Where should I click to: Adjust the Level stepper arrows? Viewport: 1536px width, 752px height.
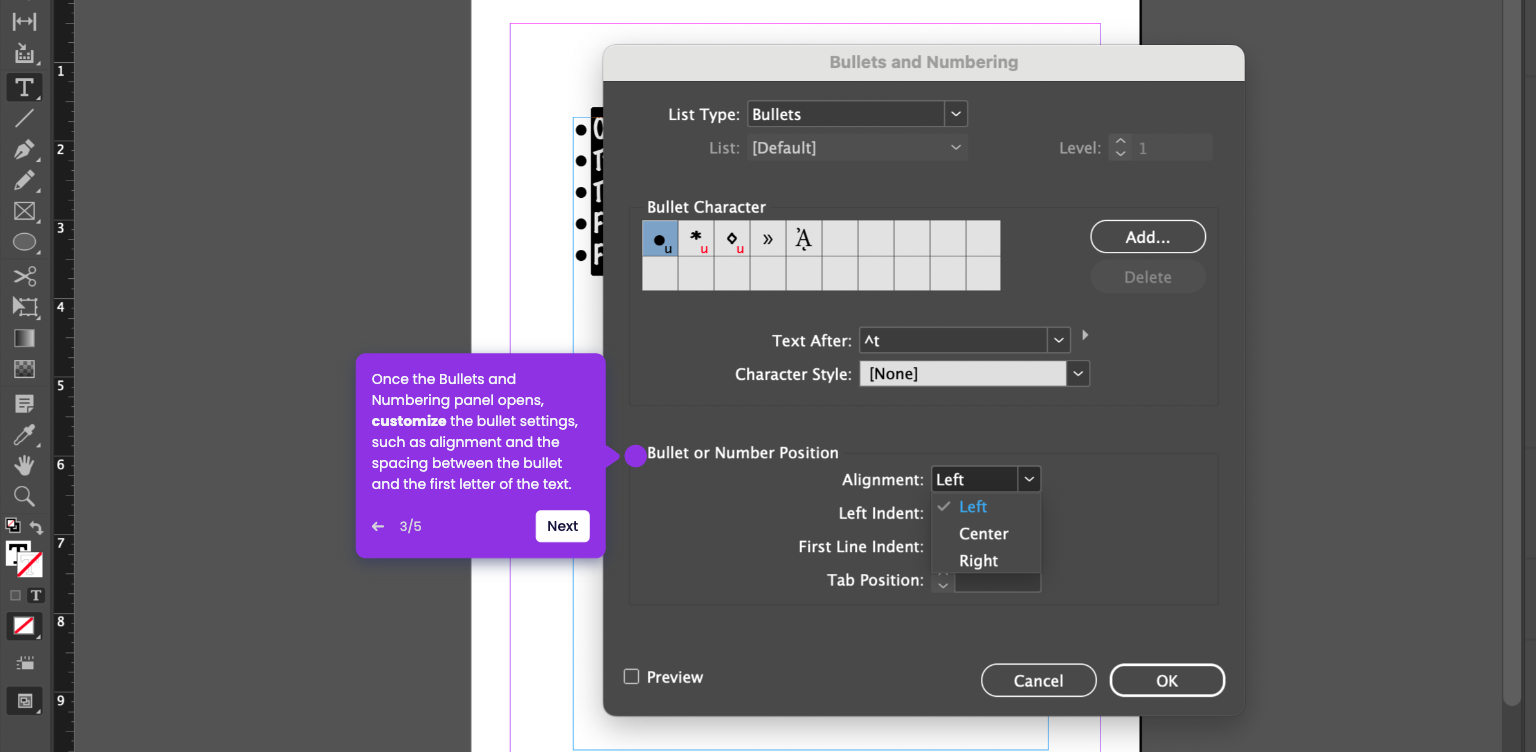pyautogui.click(x=1121, y=148)
